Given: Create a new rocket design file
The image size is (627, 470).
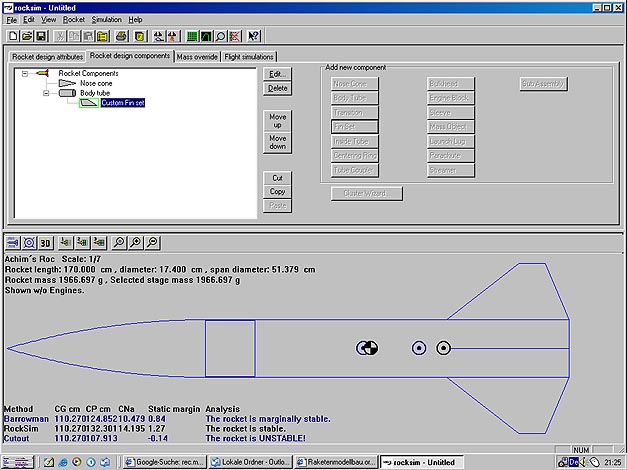Looking at the screenshot, I should coord(13,36).
